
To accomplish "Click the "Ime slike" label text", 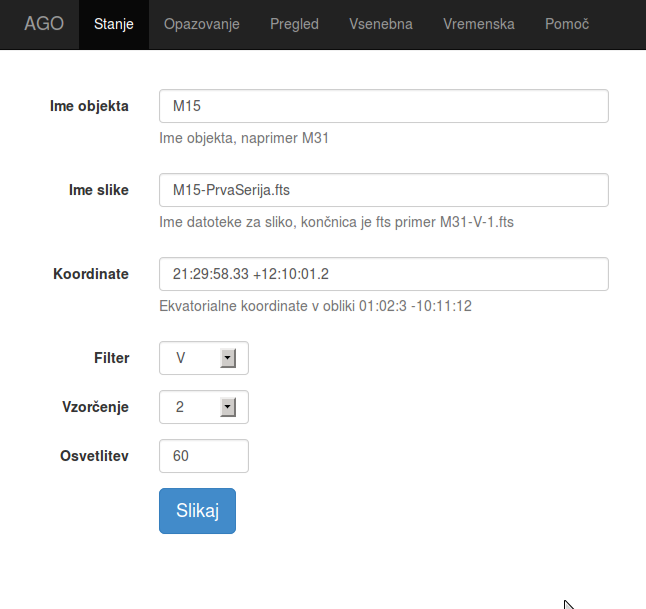I will 98,190.
